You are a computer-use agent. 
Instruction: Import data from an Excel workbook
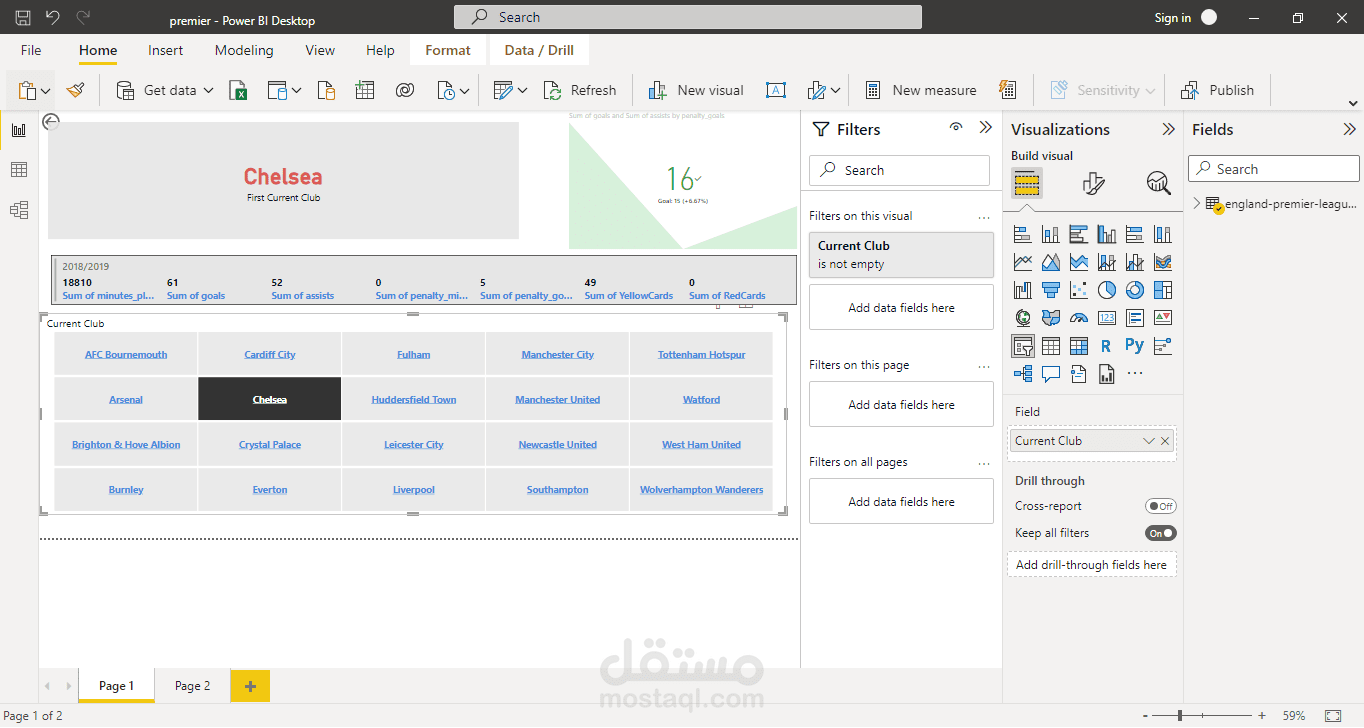[x=238, y=90]
